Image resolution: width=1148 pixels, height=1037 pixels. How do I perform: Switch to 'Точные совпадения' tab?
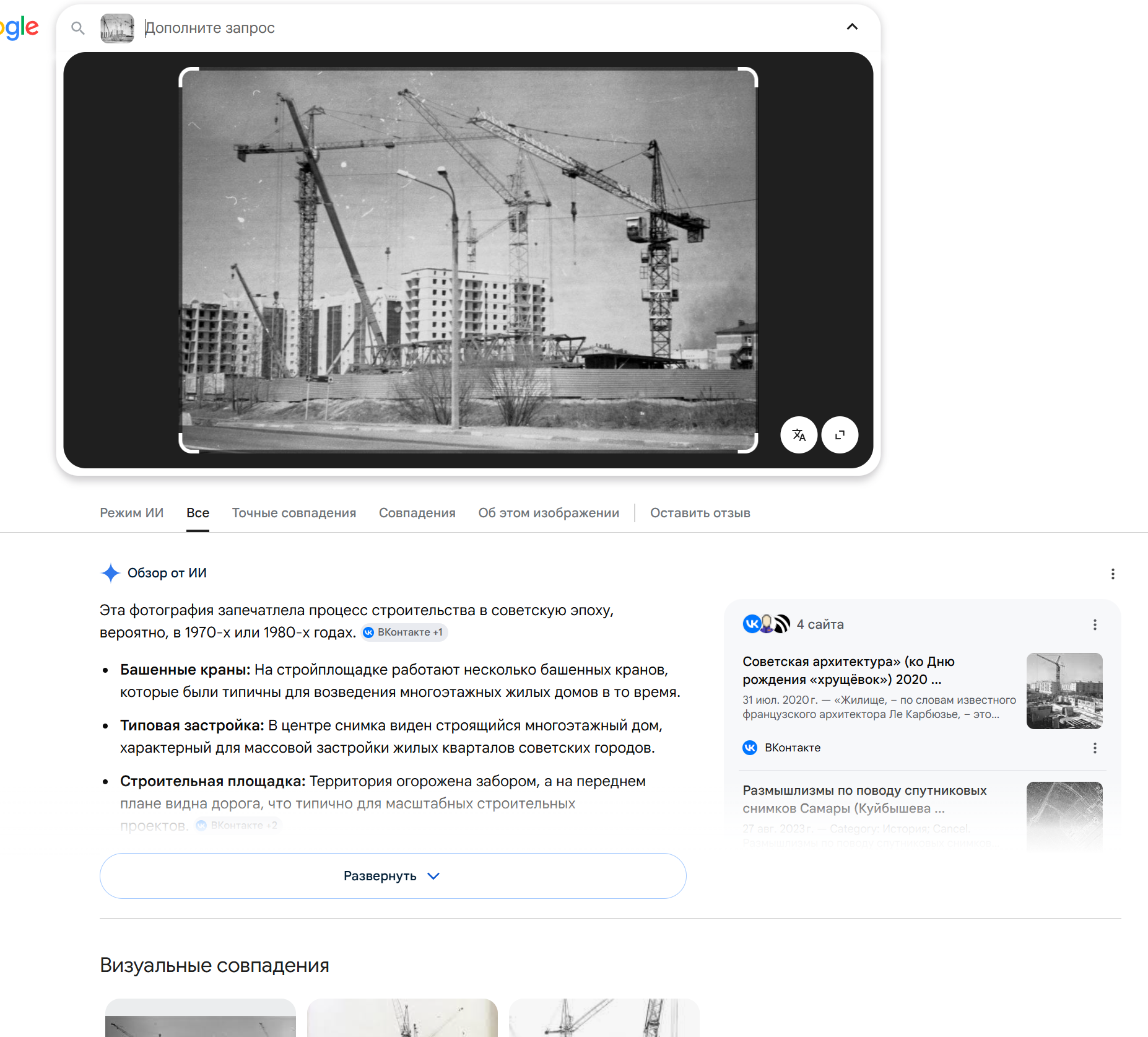[294, 513]
